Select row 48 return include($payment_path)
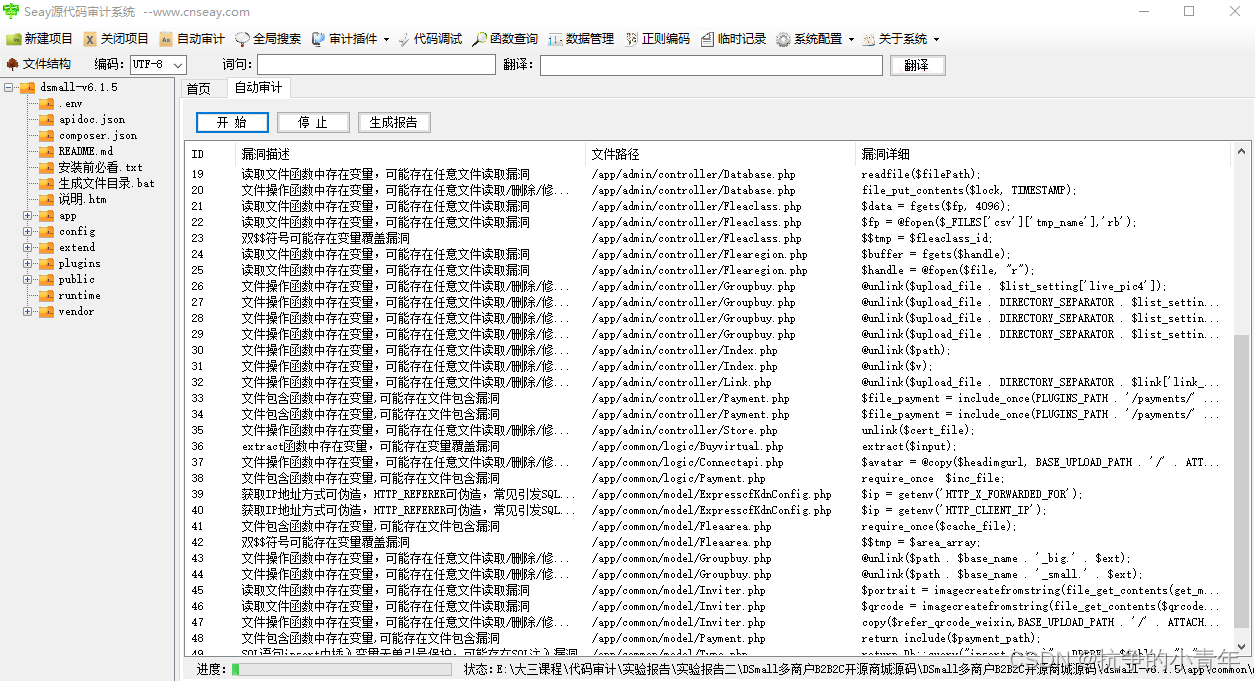The height and width of the screenshot is (681, 1255). tap(710, 638)
